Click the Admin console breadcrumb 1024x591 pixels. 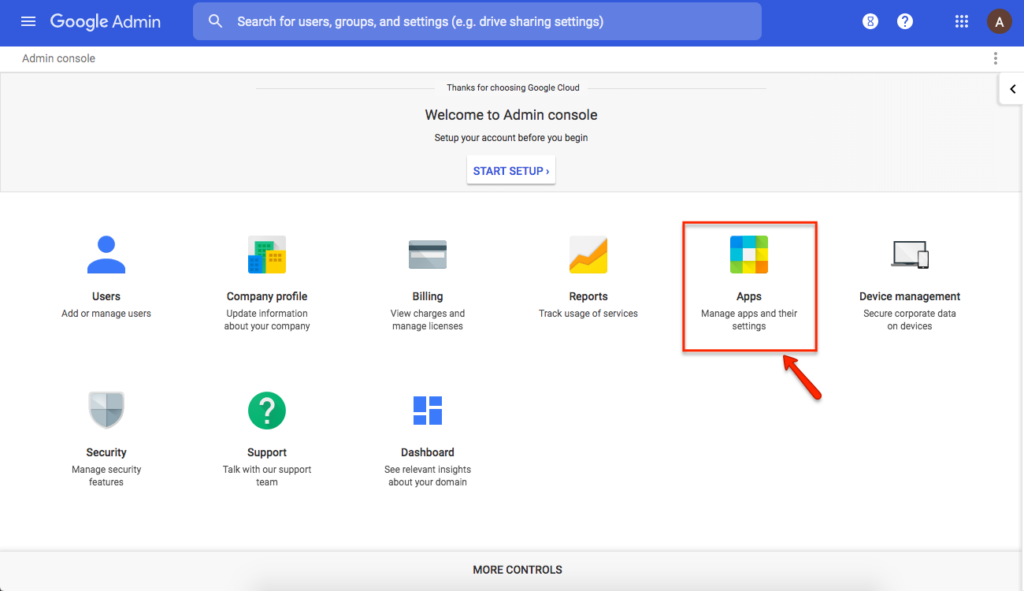59,59
